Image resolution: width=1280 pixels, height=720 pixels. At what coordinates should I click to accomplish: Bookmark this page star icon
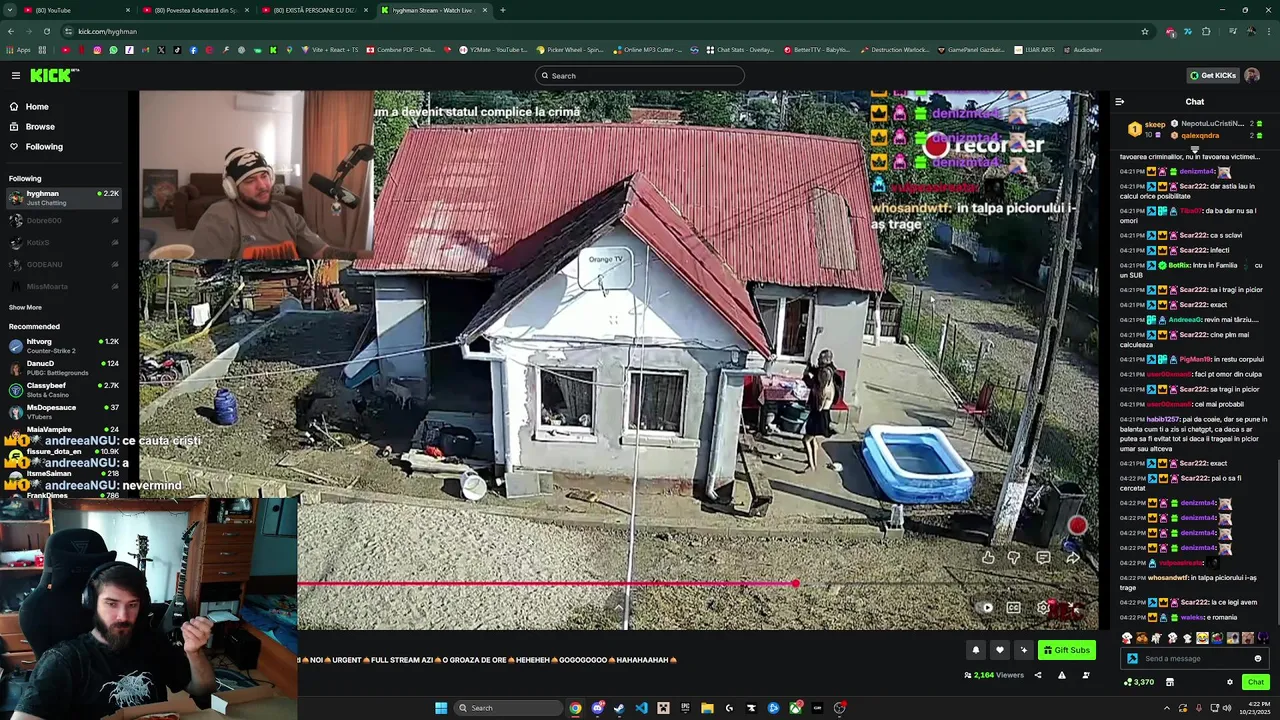tap(1145, 31)
